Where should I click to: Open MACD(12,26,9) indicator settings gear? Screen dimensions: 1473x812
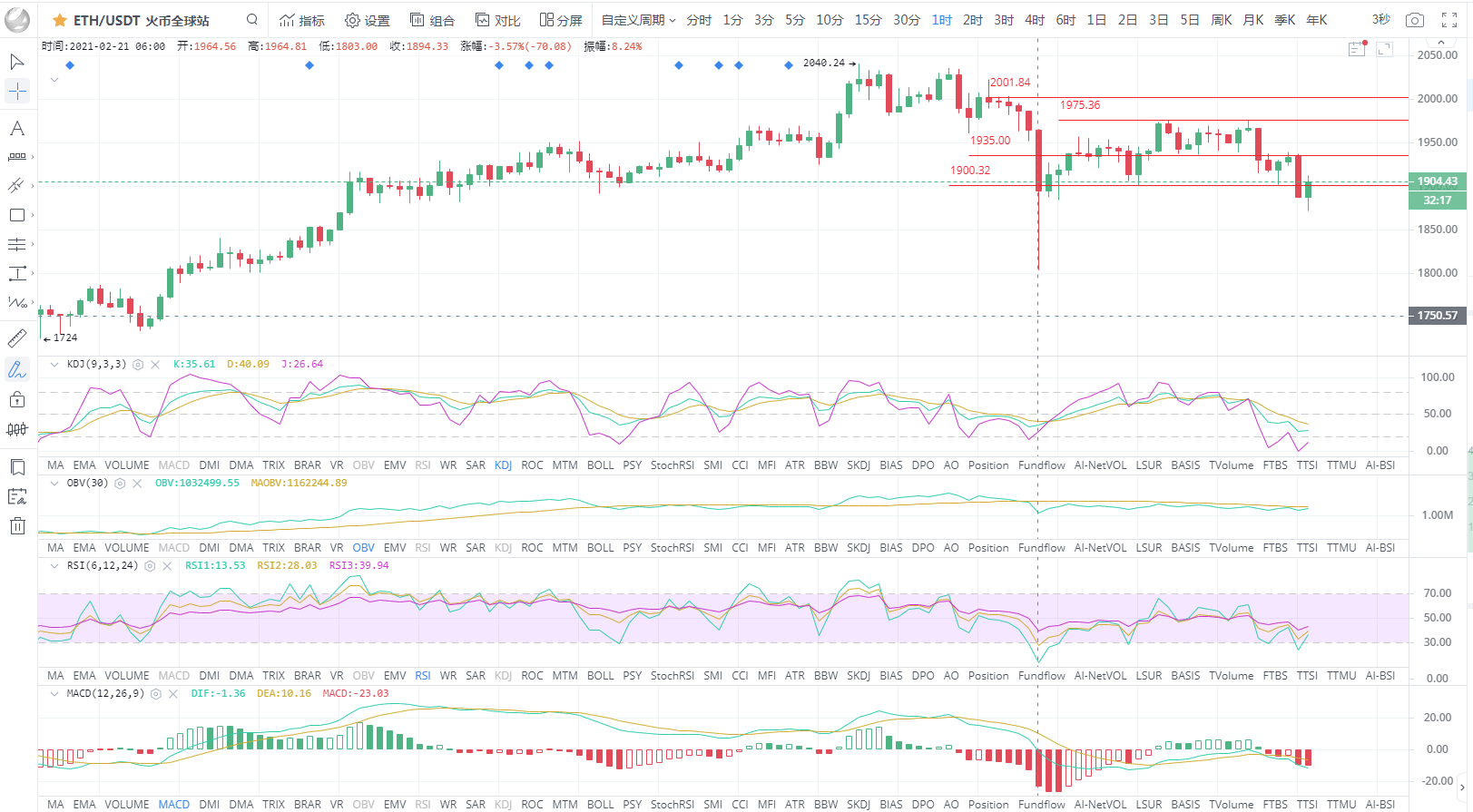pos(156,694)
